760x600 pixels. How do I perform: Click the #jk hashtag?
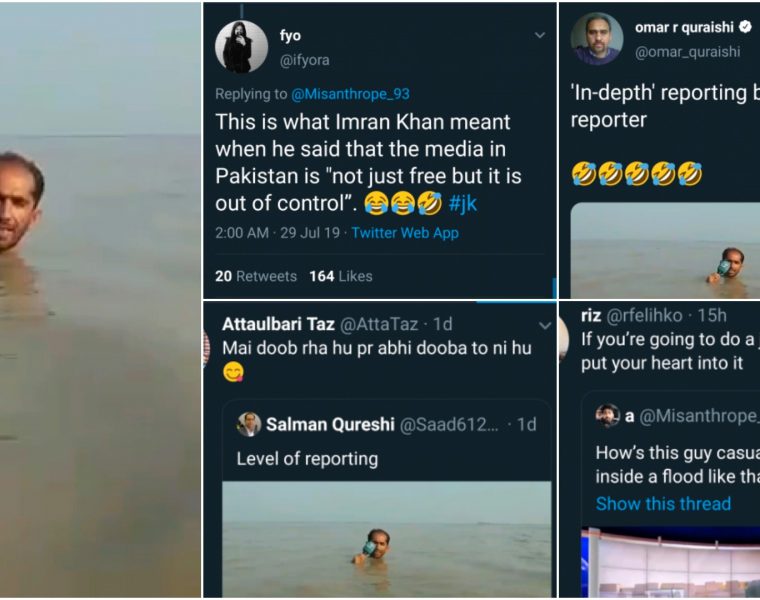pos(463,203)
